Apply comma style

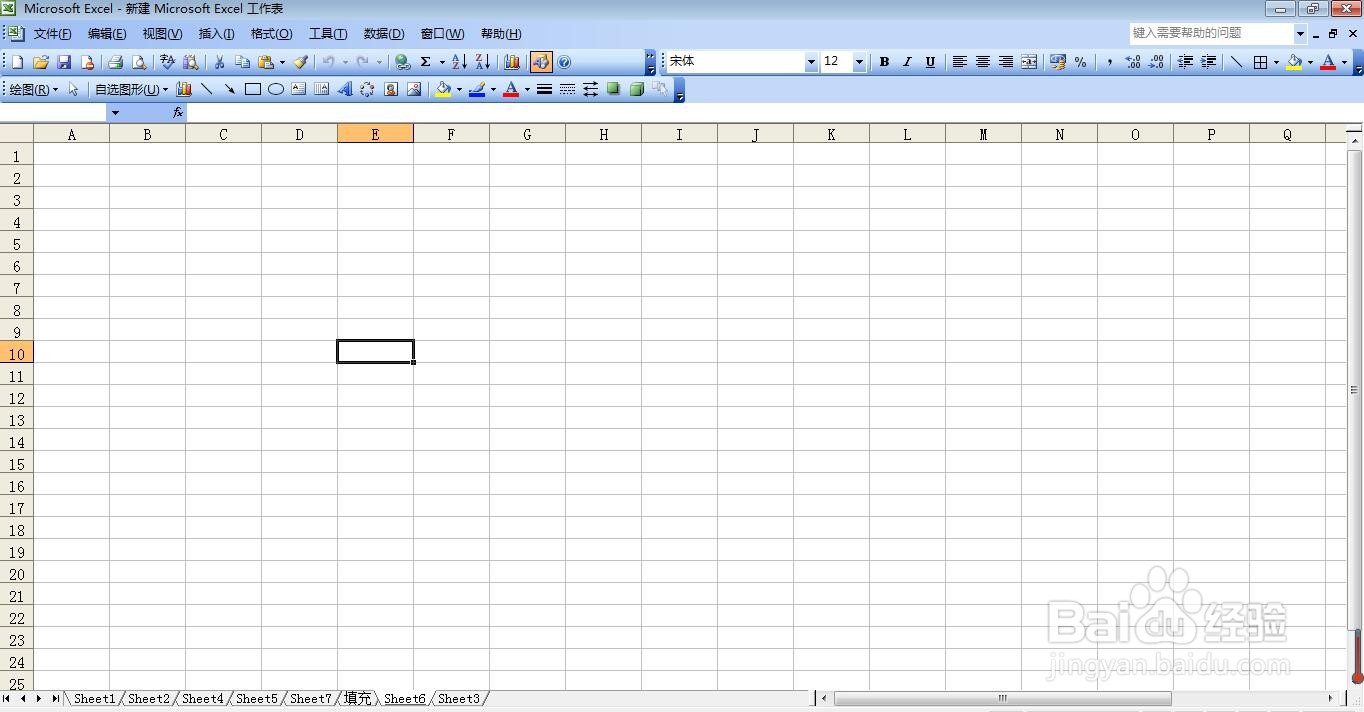[x=1109, y=62]
